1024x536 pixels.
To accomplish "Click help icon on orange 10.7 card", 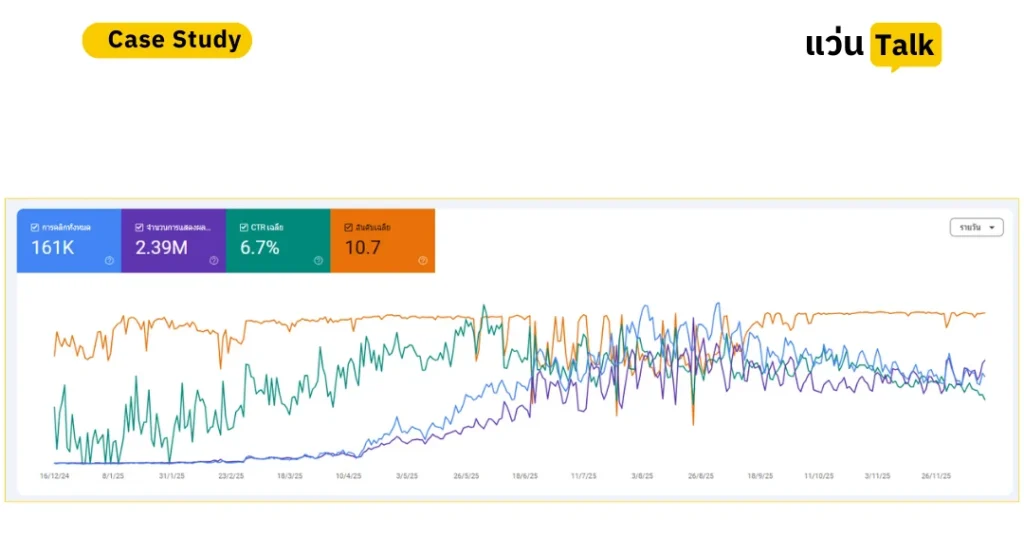I will click(423, 260).
